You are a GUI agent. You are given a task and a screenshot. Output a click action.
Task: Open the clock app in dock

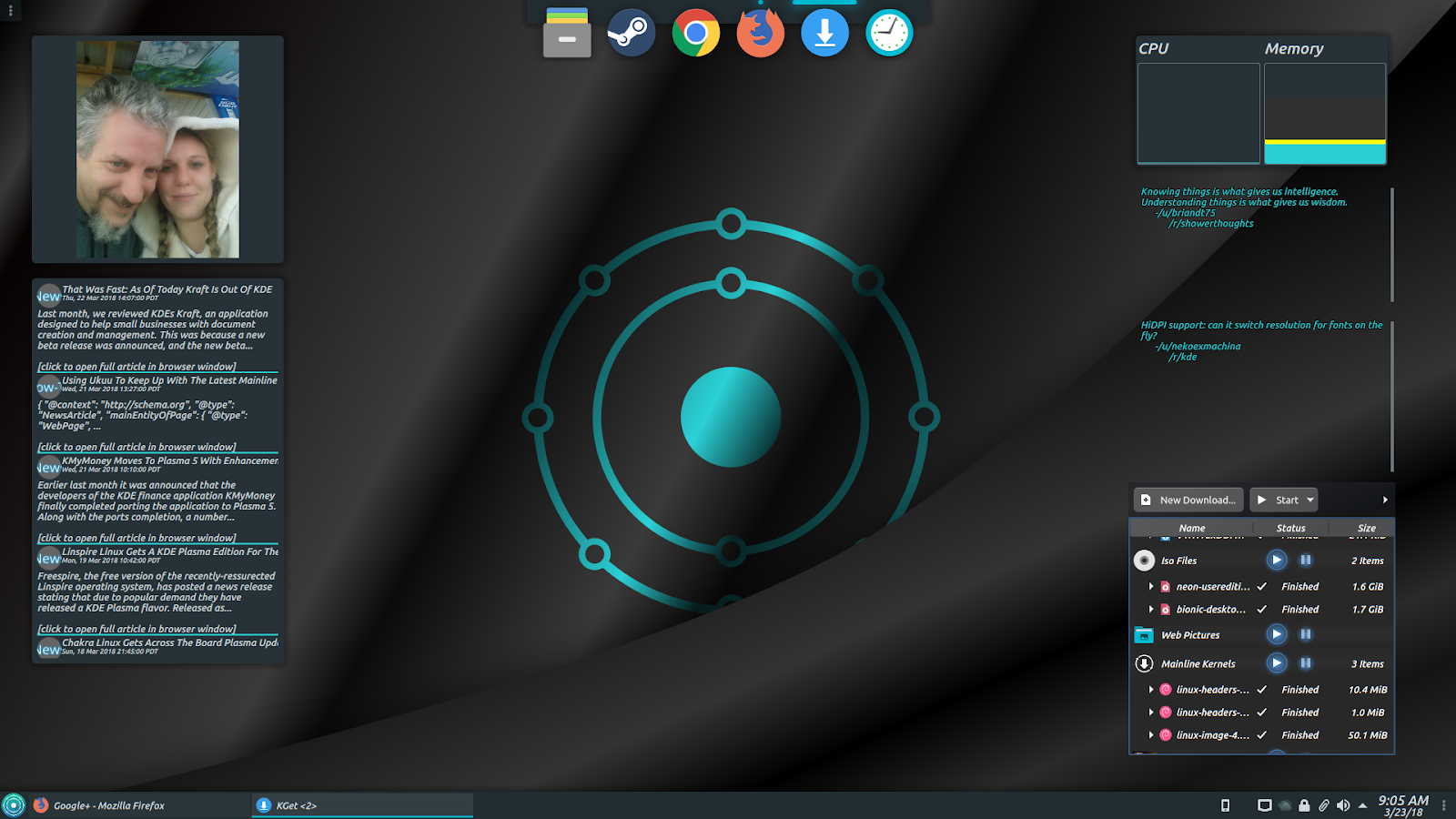tap(889, 34)
